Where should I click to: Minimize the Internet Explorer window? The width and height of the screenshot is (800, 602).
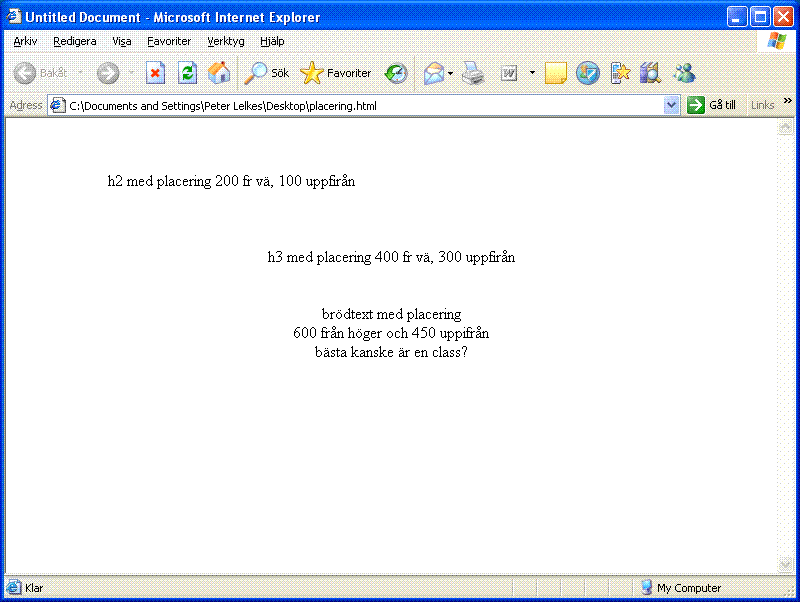click(x=736, y=17)
